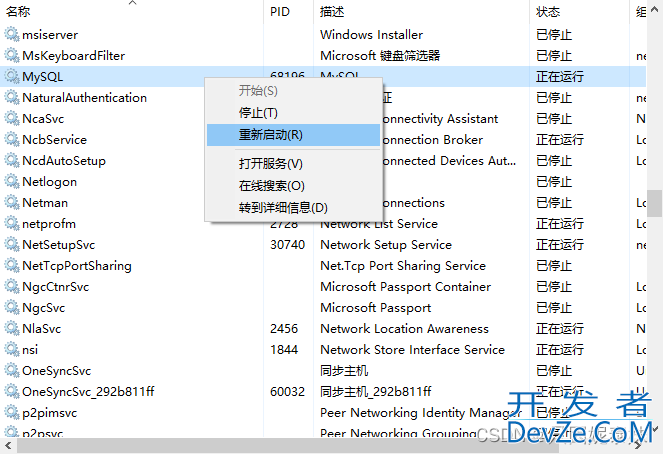Select the Netlogon service name

tap(49, 182)
